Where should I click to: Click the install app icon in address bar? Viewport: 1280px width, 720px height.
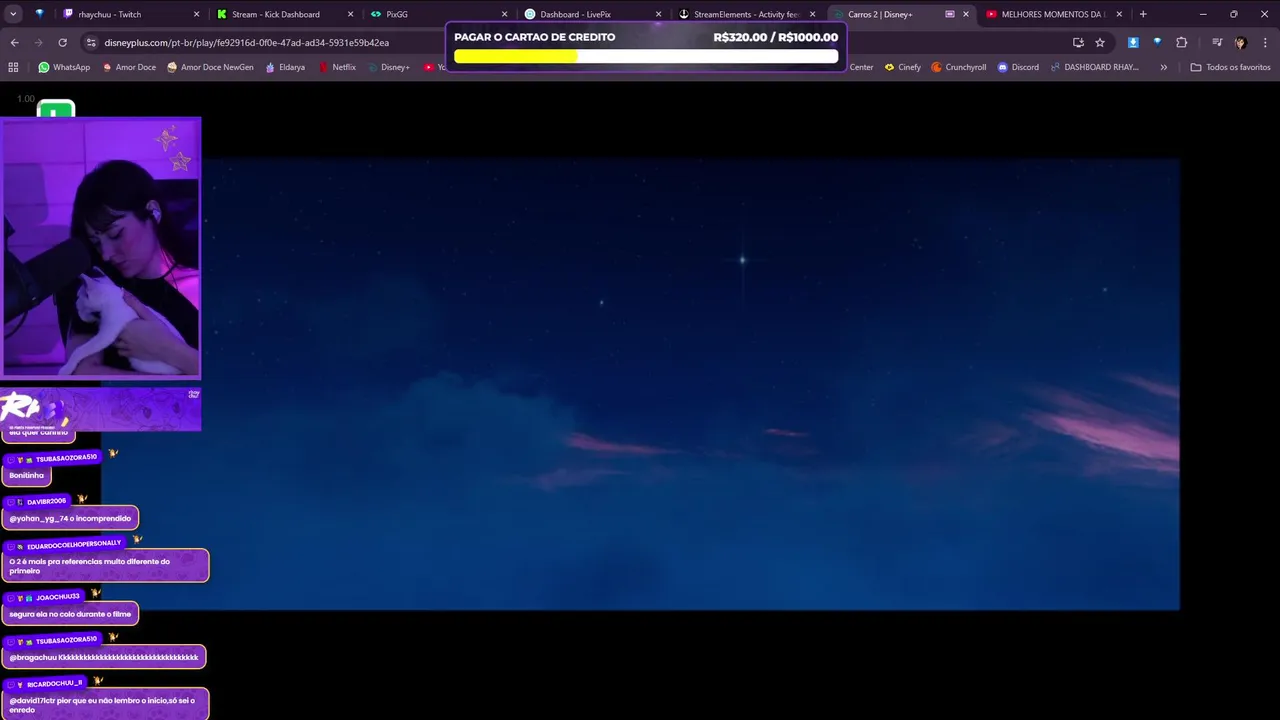1078,42
